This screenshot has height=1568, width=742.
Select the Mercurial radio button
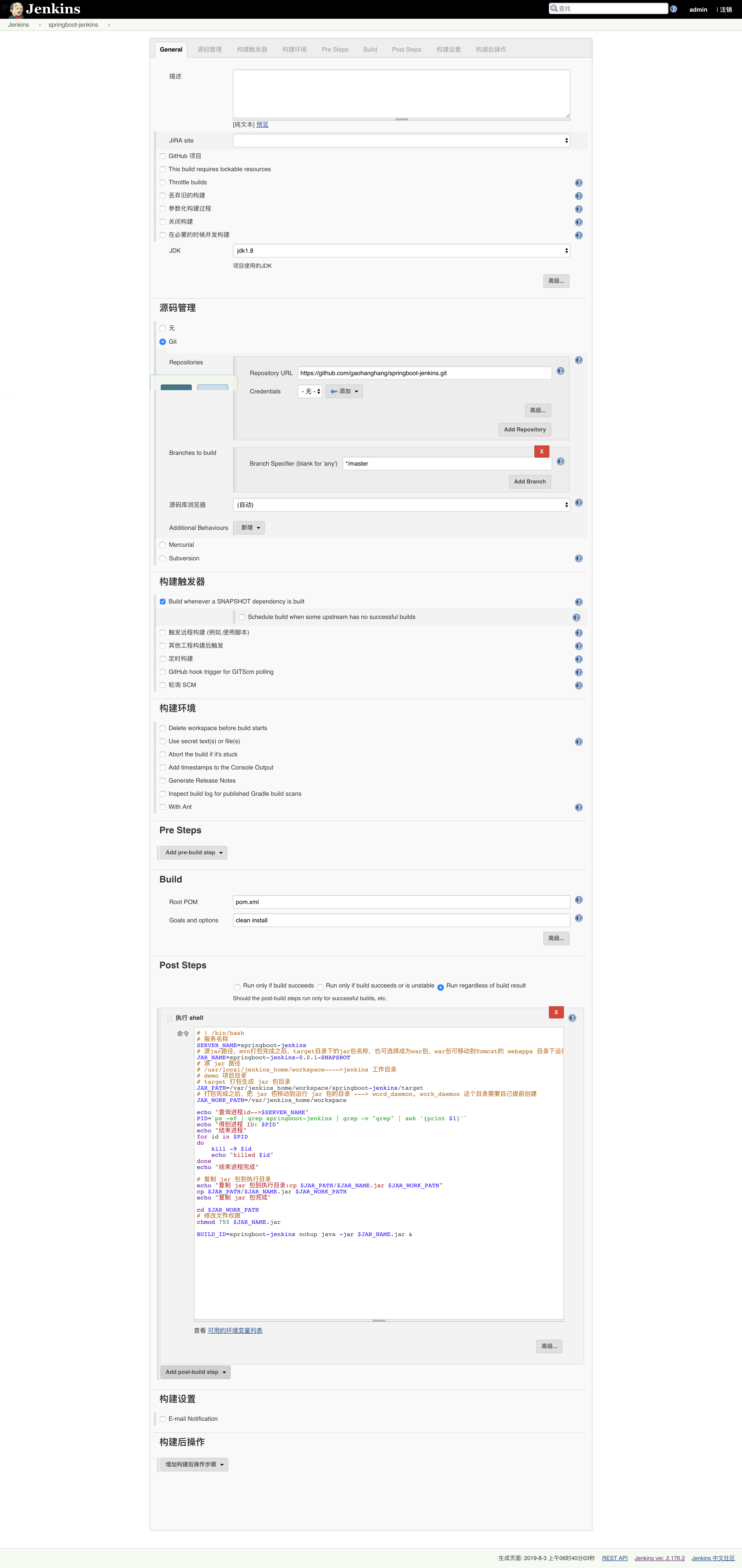point(162,545)
